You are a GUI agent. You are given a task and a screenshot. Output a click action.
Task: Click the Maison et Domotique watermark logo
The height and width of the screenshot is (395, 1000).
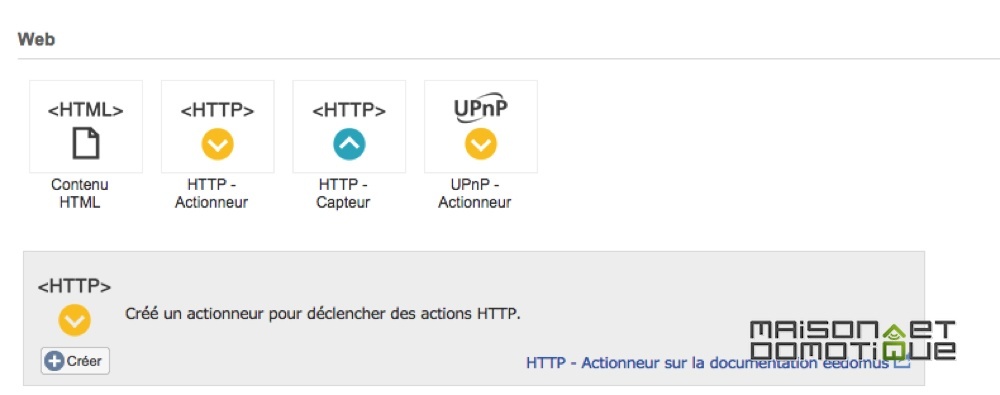click(x=853, y=341)
